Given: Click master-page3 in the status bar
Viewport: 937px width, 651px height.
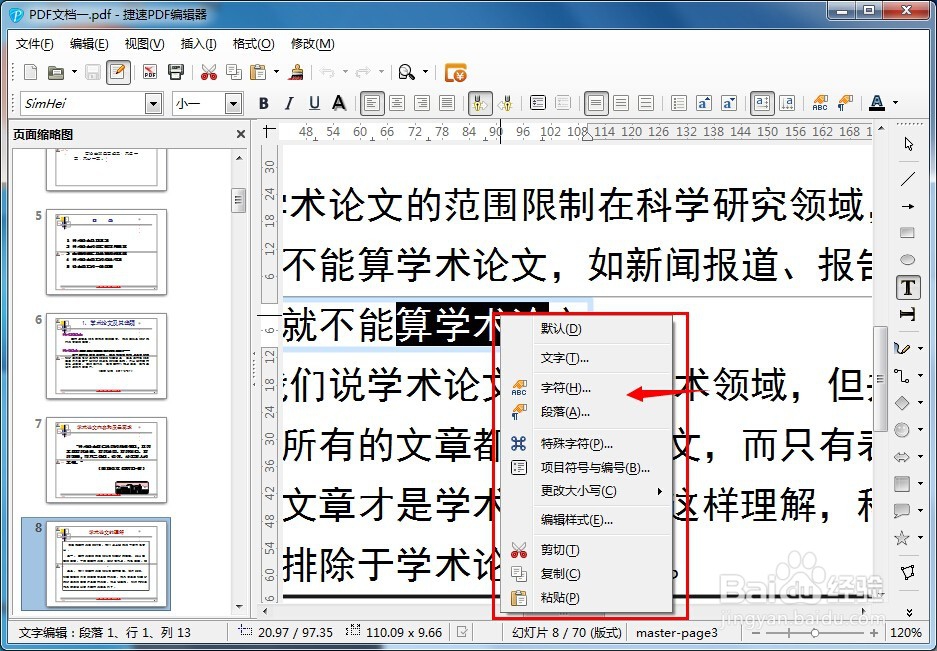Looking at the screenshot, I should pos(679,632).
